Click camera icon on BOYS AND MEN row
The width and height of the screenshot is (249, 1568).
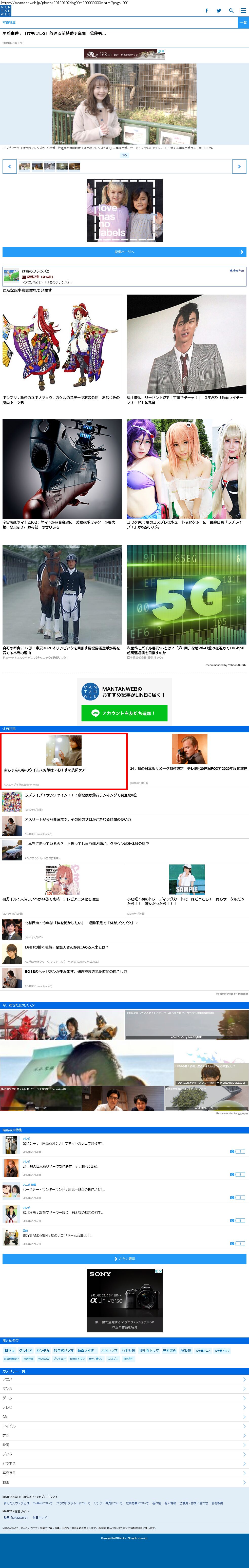click(233, 1244)
